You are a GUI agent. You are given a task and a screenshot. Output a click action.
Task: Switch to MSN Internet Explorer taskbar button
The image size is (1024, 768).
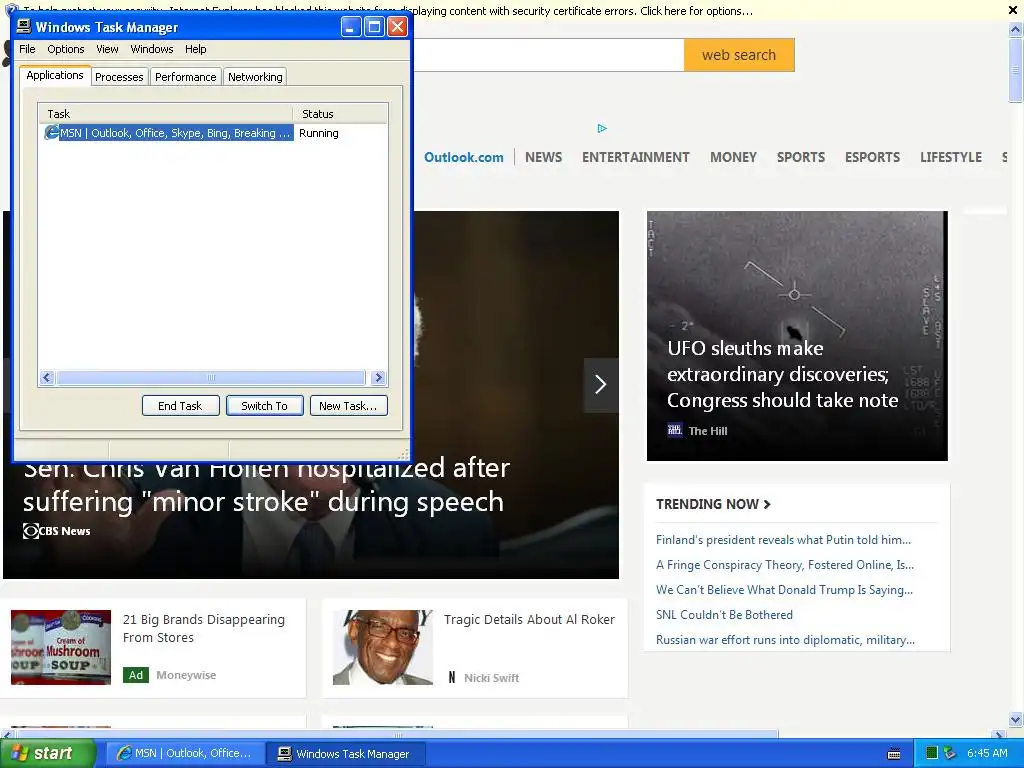click(185, 753)
